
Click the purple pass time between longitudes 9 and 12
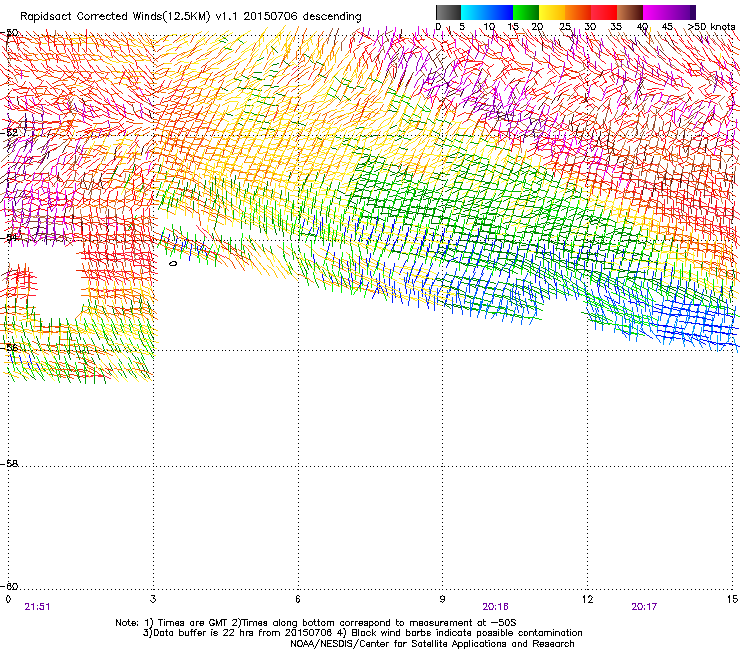(x=496, y=607)
